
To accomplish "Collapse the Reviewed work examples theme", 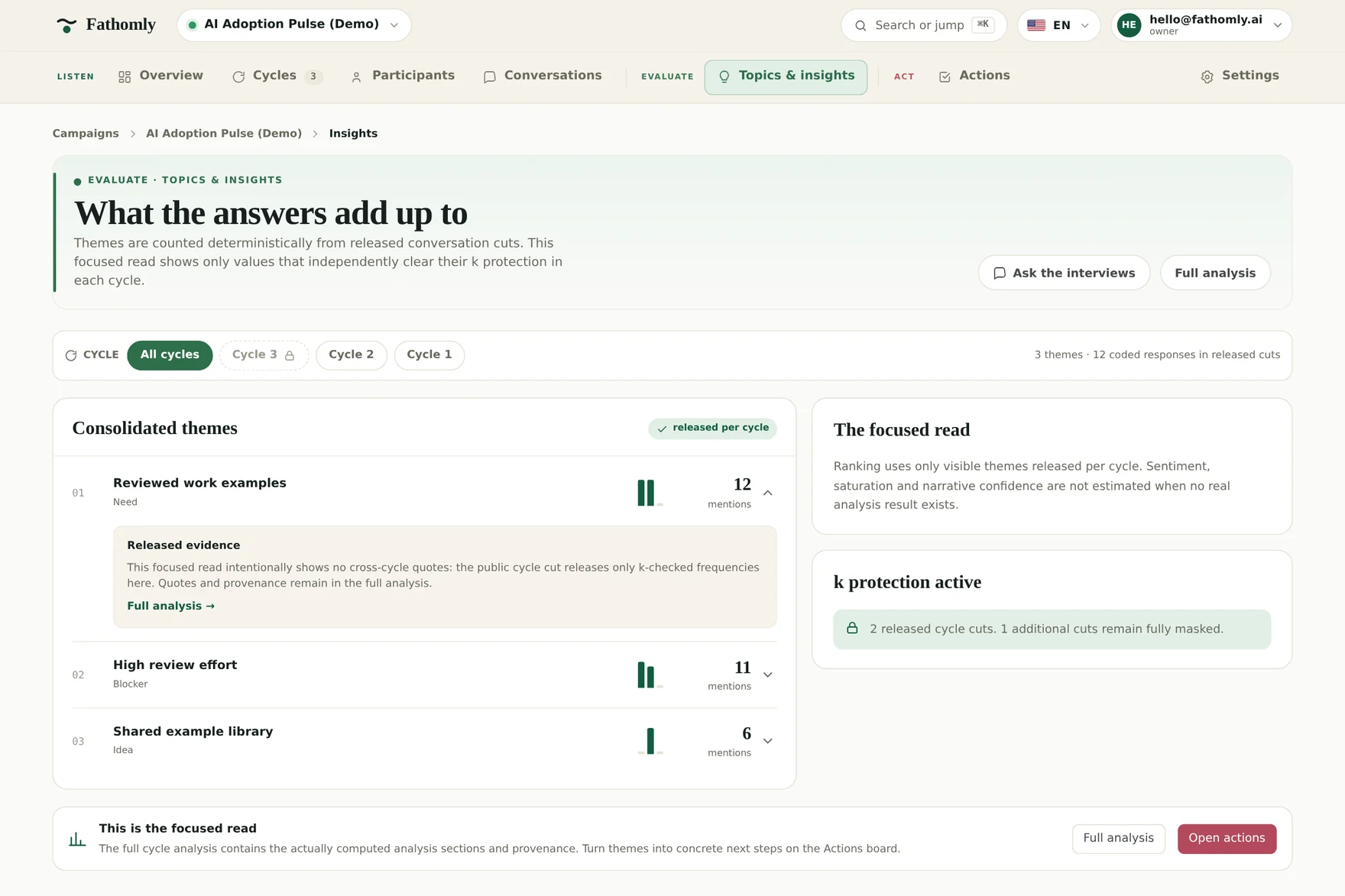I will pyautogui.click(x=768, y=493).
